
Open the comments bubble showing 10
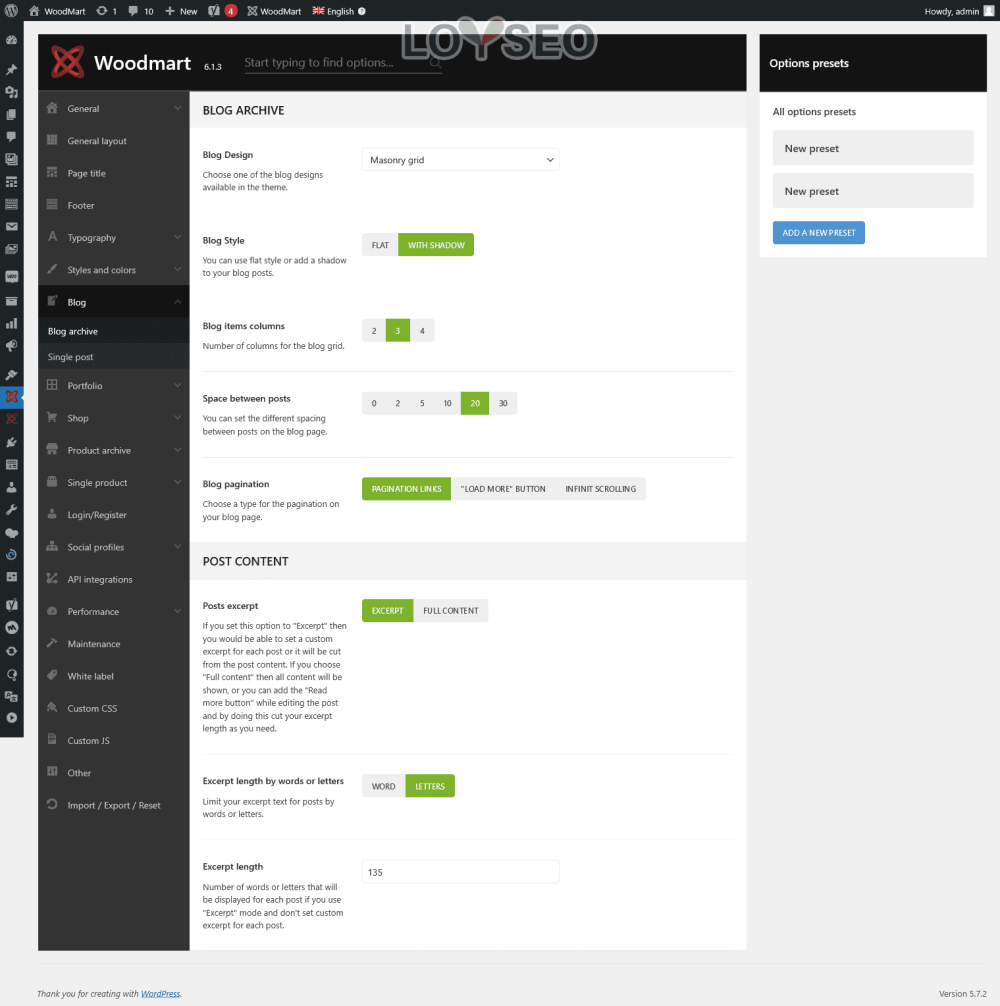coord(140,11)
